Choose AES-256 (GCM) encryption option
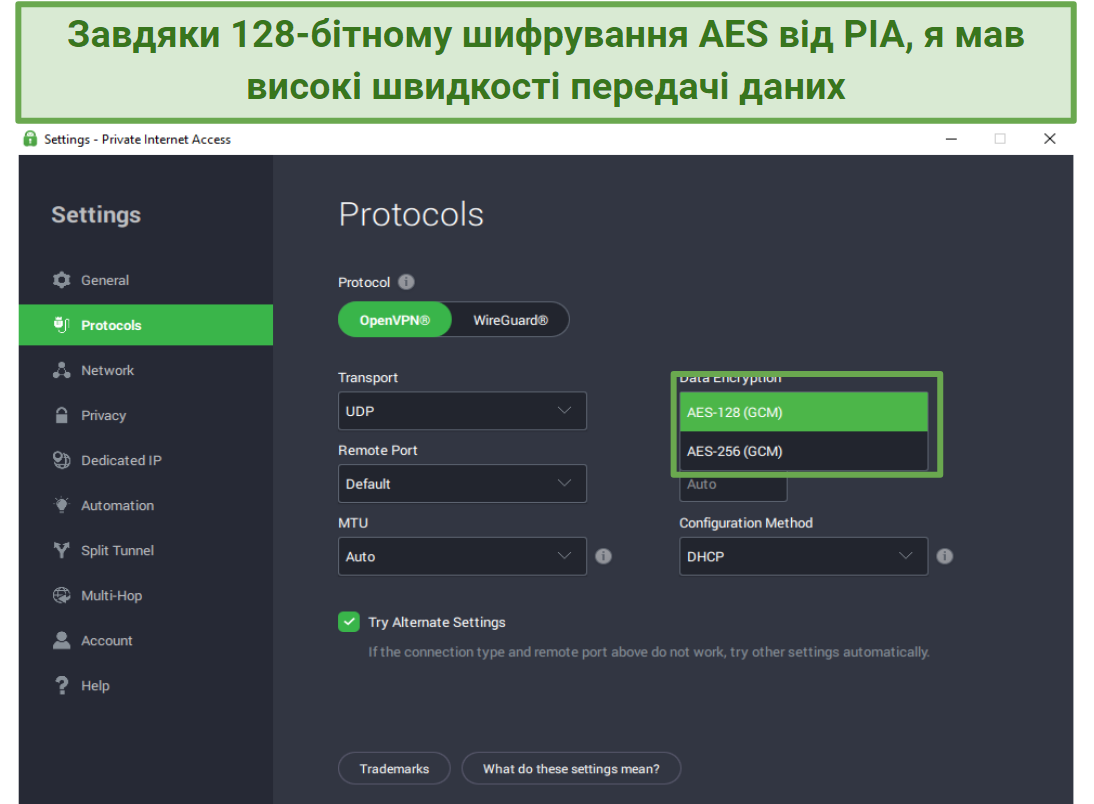 click(x=804, y=451)
